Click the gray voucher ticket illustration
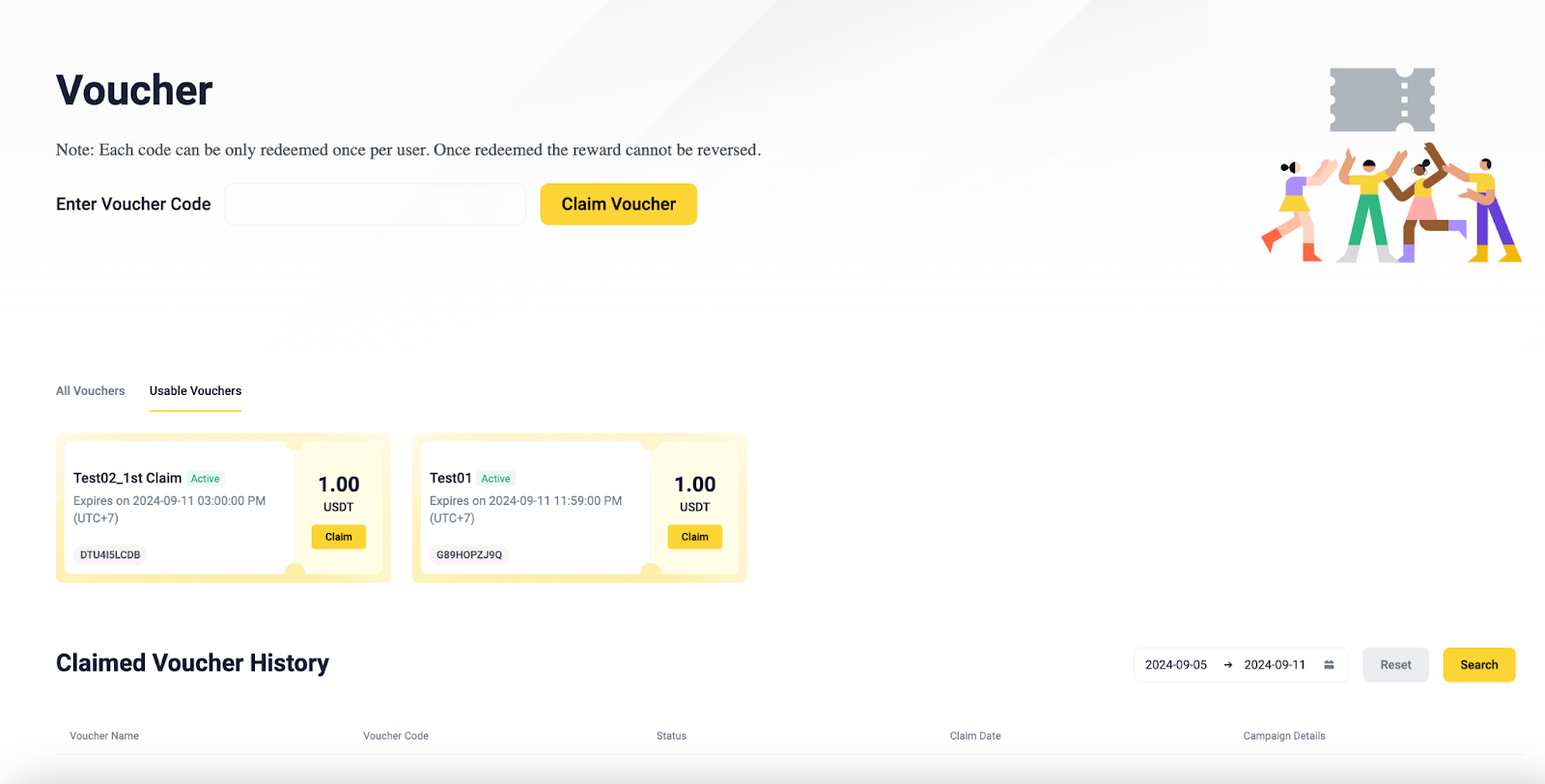This screenshot has height=784, width=1545. coord(1382,99)
